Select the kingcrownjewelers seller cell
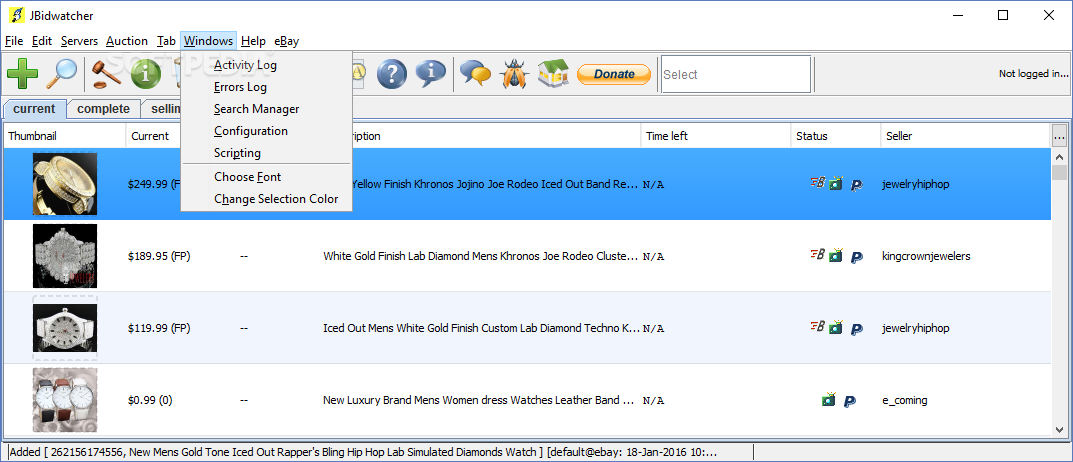Viewport: 1073px width, 462px height. tap(927, 256)
